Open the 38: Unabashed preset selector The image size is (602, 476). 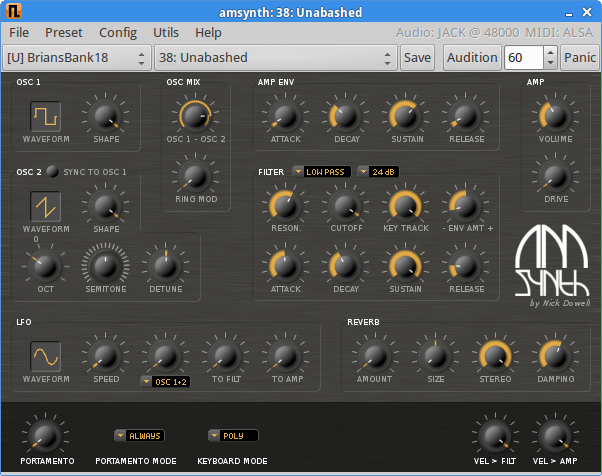coord(275,58)
